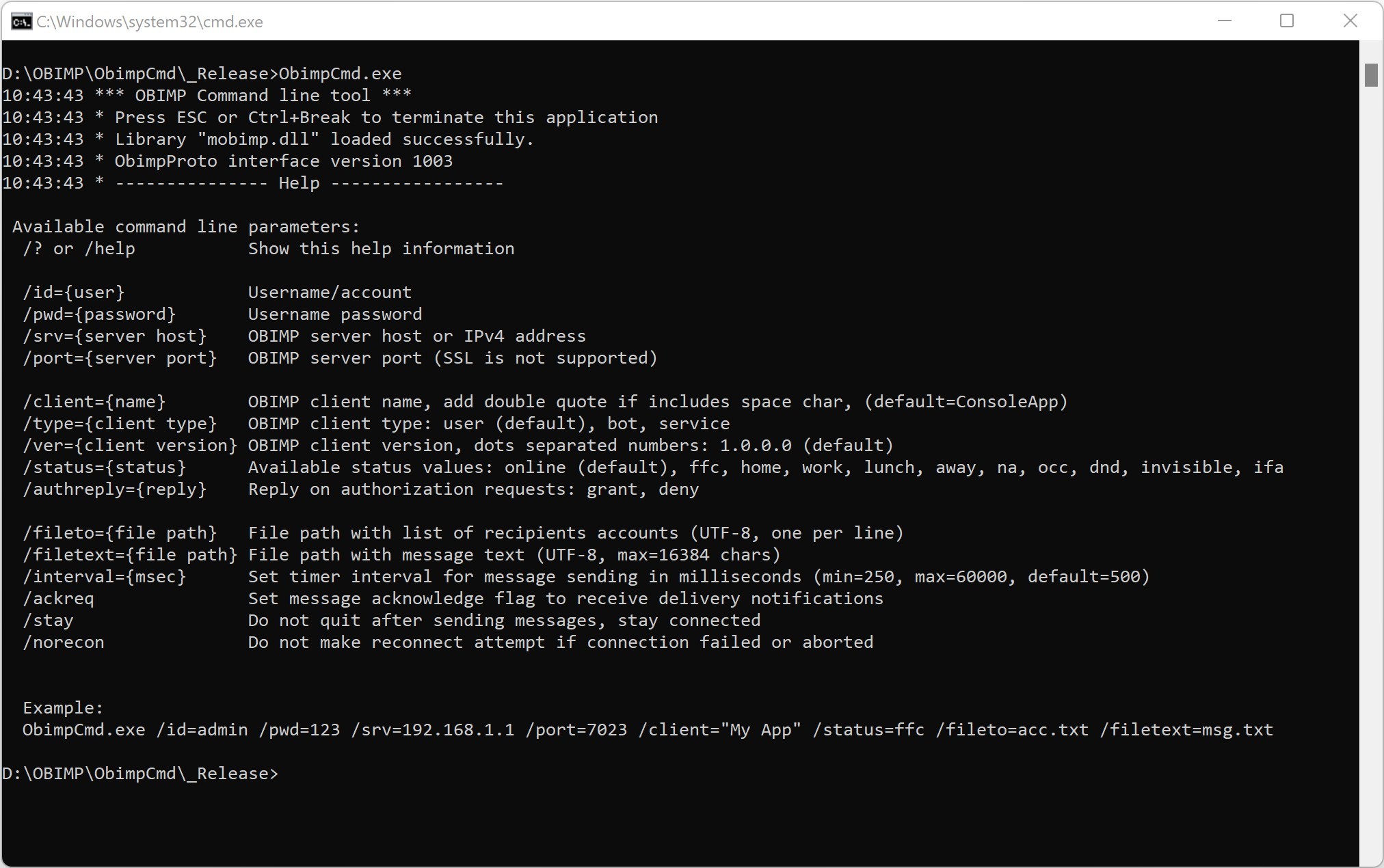Click the /port={server port} parameter
This screenshot has height=868, width=1384.
120,358
